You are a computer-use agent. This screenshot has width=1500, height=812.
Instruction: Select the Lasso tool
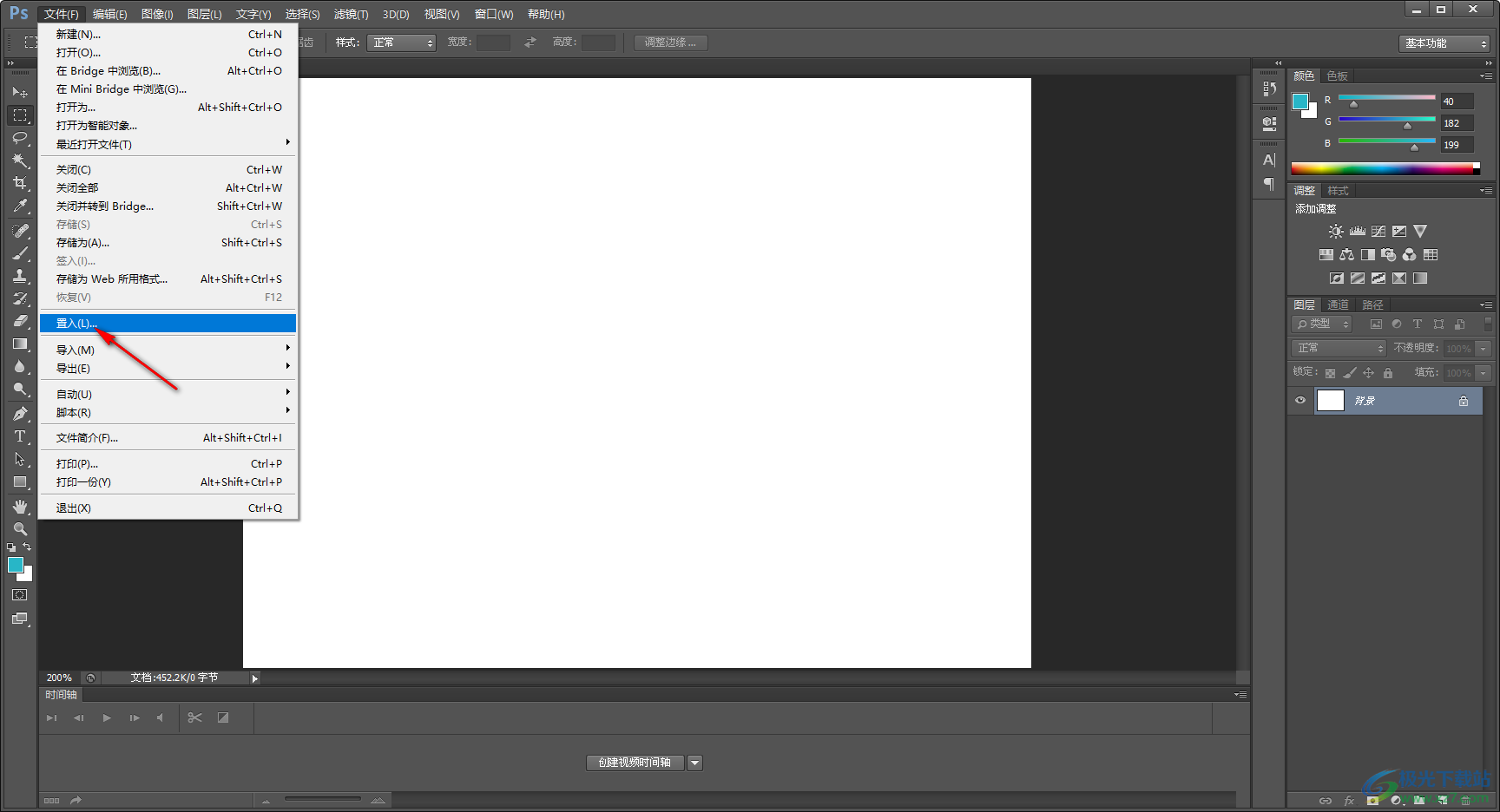coord(20,137)
